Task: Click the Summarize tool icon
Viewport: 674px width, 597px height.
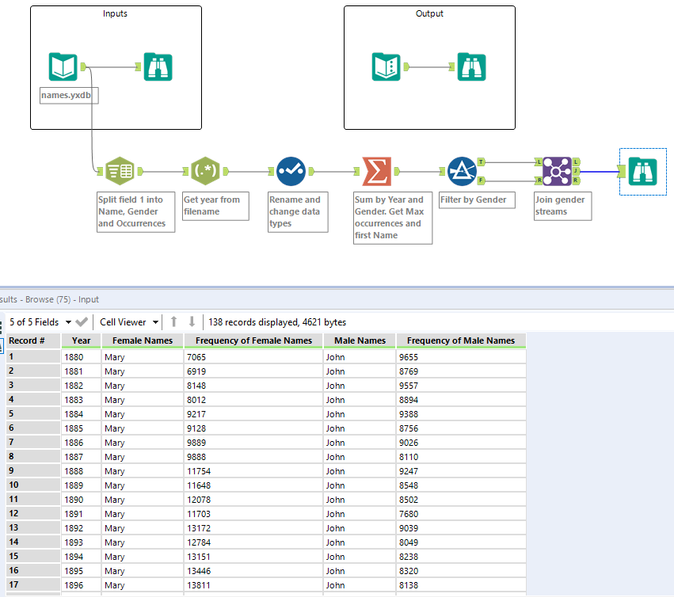Action: (x=375, y=172)
